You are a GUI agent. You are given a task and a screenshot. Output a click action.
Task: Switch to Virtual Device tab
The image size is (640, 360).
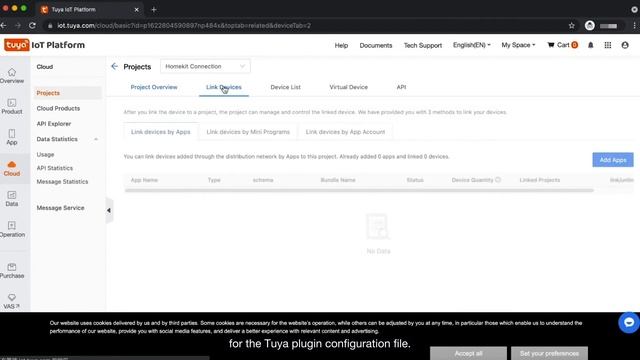point(349,87)
